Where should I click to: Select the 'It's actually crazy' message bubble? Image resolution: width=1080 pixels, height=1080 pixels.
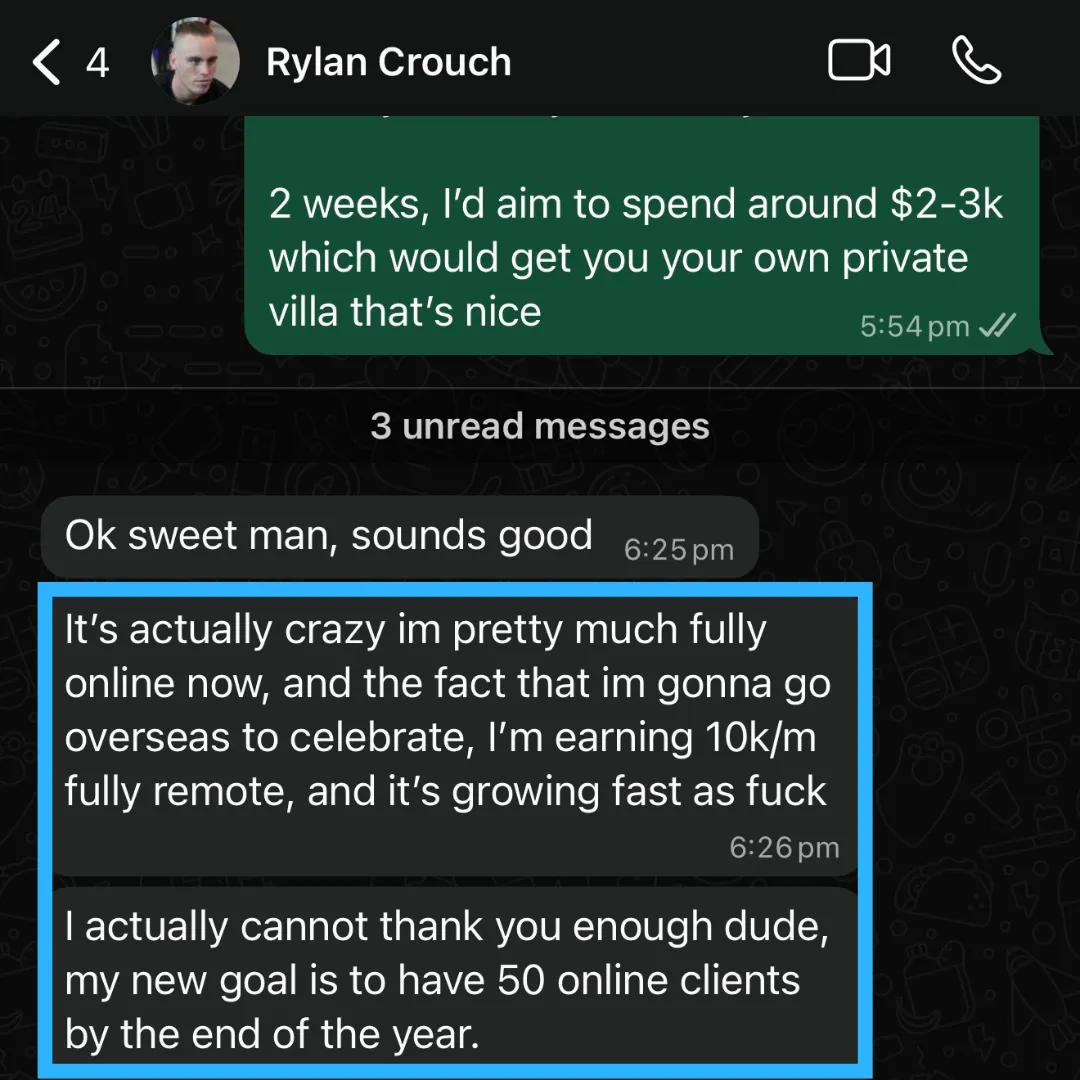[455, 736]
